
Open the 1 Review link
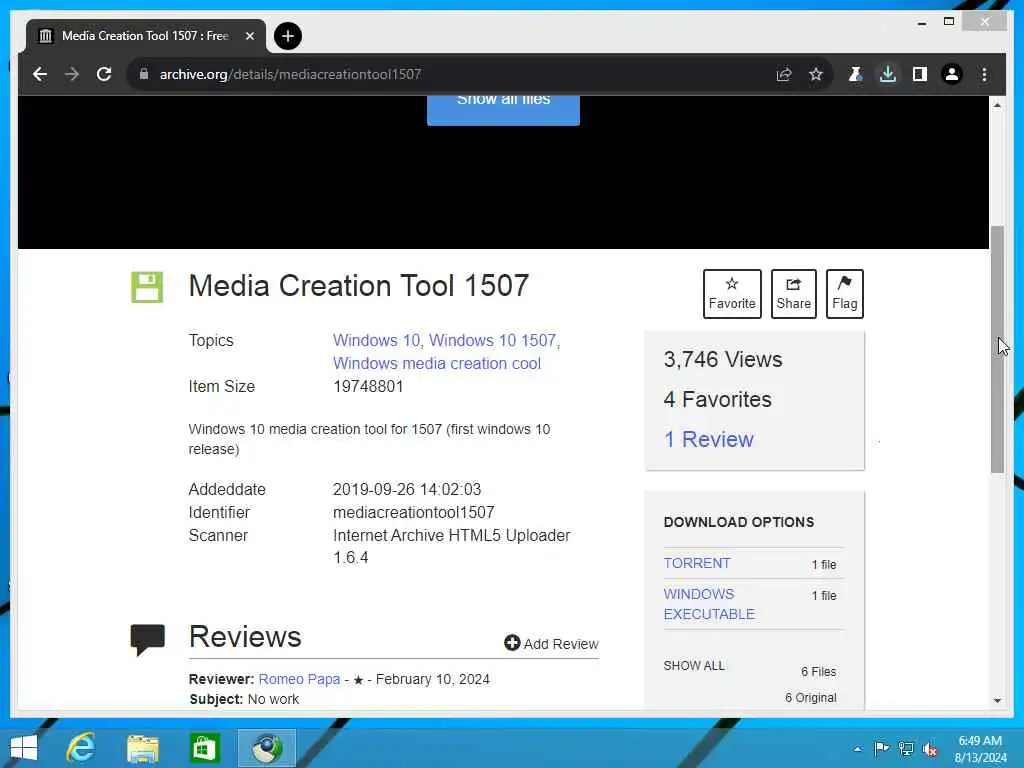(709, 440)
